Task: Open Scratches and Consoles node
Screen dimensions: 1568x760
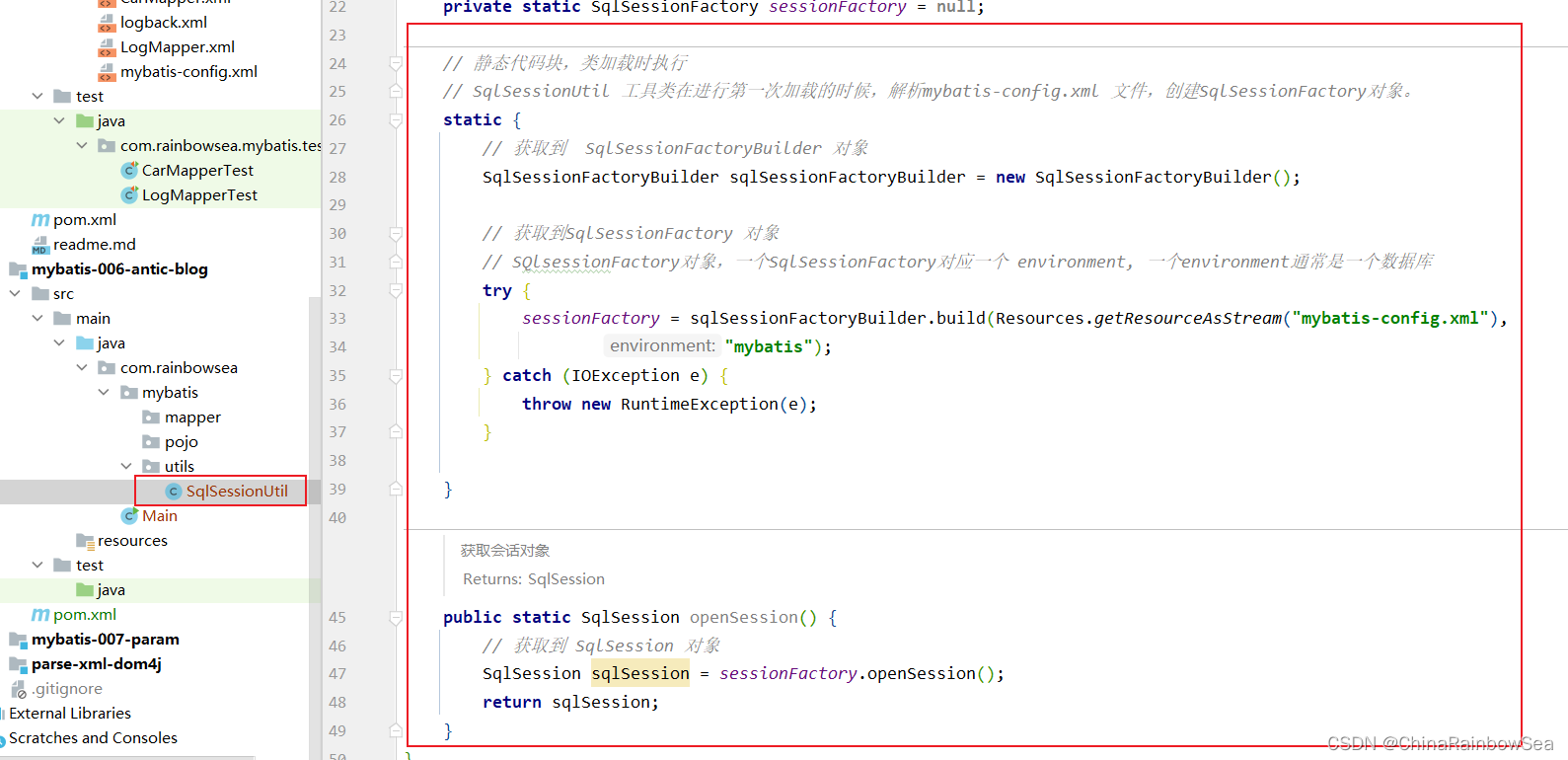Action: [93, 738]
